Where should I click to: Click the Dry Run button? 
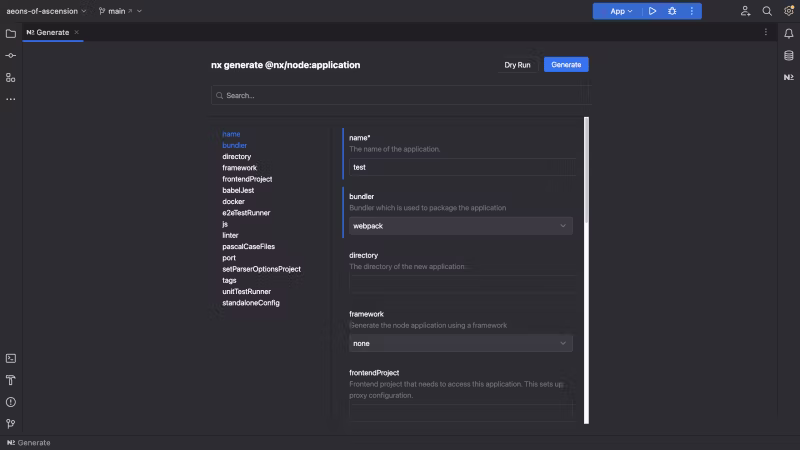coord(517,65)
